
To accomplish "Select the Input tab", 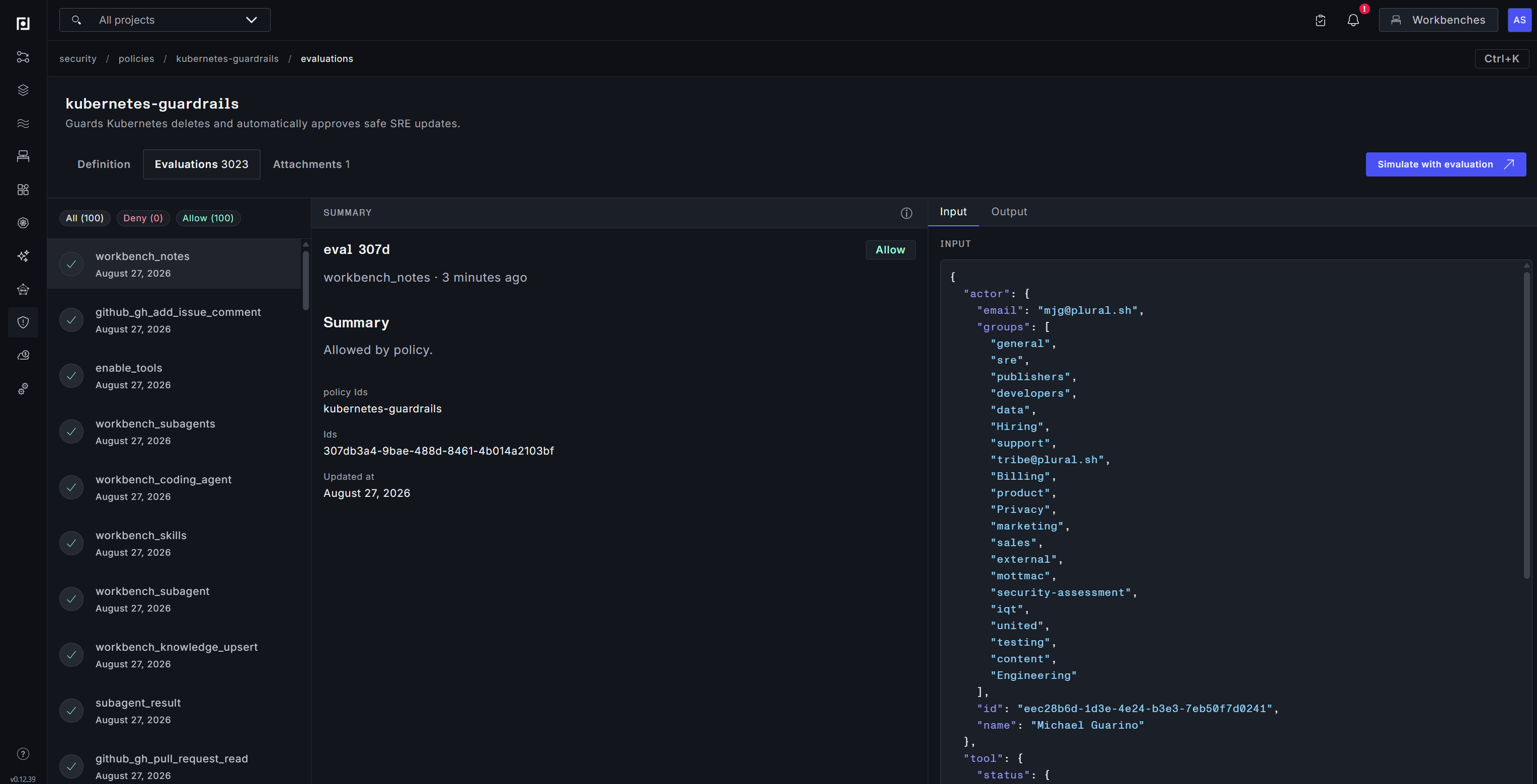I will click(x=953, y=212).
